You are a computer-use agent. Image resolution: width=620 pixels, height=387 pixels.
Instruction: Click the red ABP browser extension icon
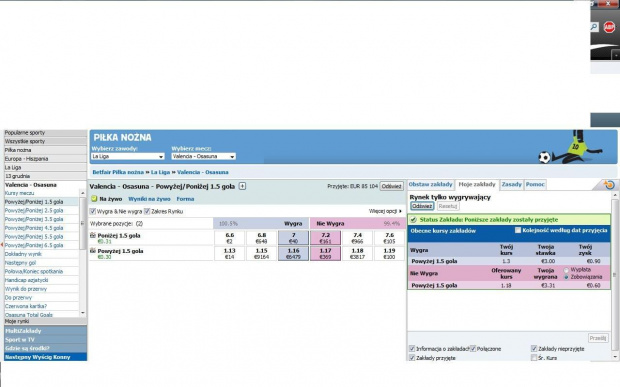tap(609, 27)
